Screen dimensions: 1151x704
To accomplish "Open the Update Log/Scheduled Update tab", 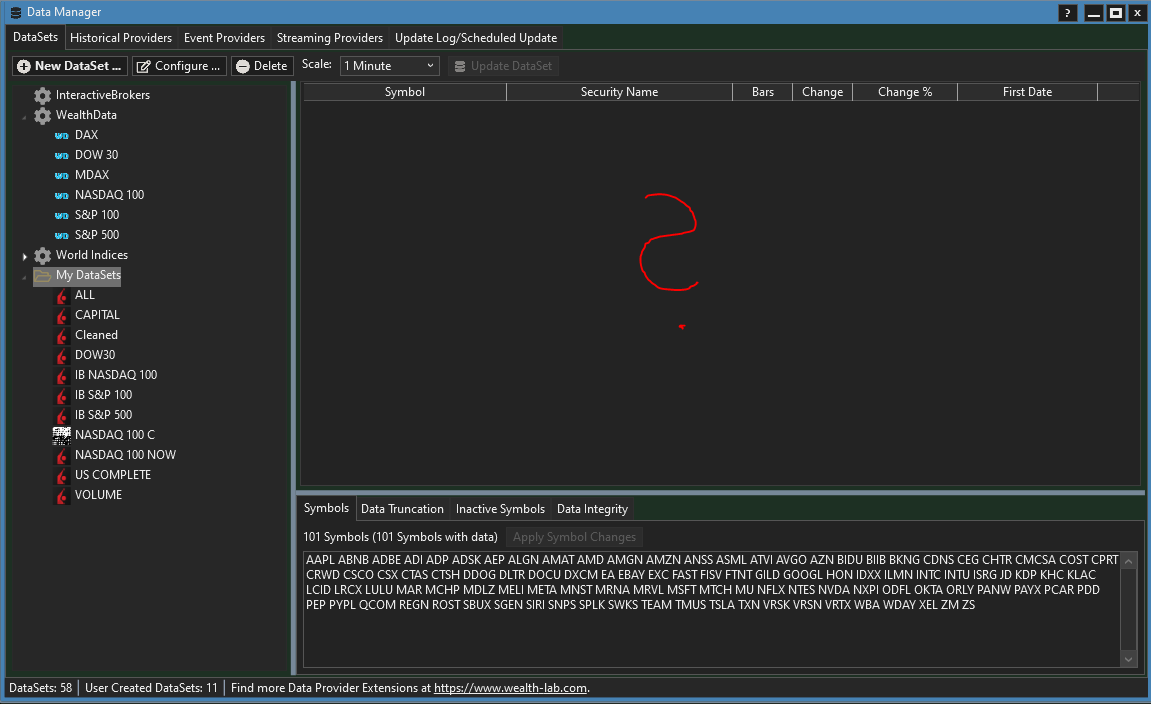I will tap(476, 38).
